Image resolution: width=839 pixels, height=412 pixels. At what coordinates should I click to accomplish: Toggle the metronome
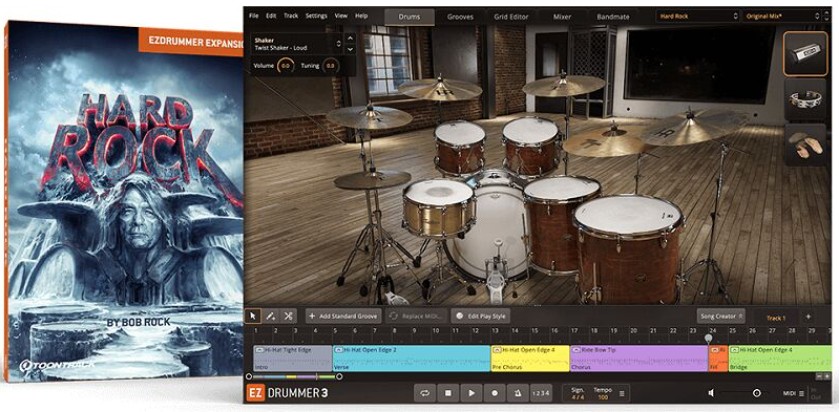[x=517, y=393]
